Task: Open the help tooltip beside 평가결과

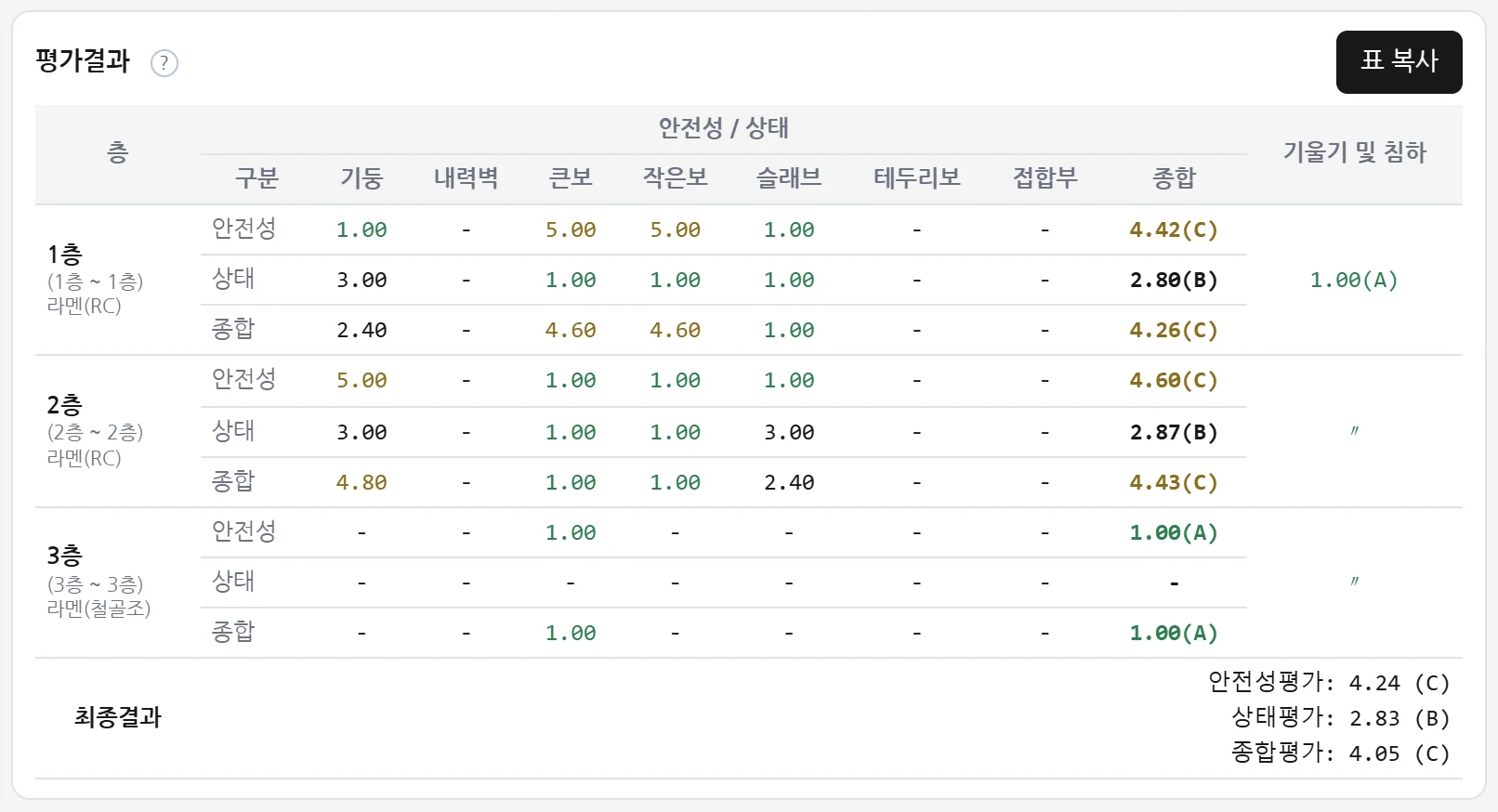Action: (x=164, y=63)
